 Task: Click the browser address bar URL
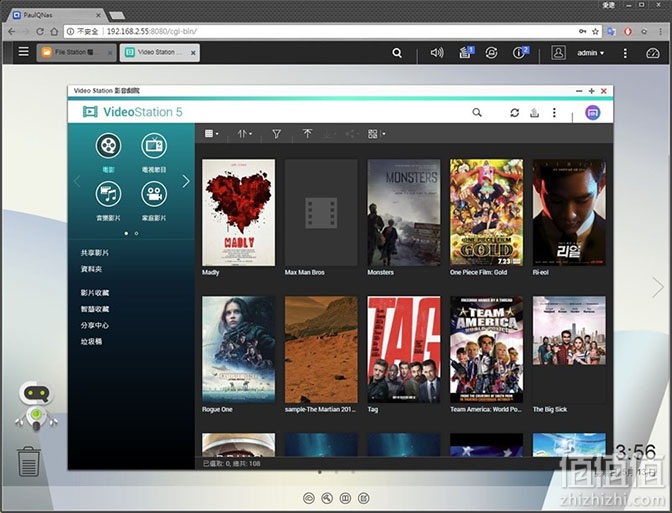[x=152, y=31]
